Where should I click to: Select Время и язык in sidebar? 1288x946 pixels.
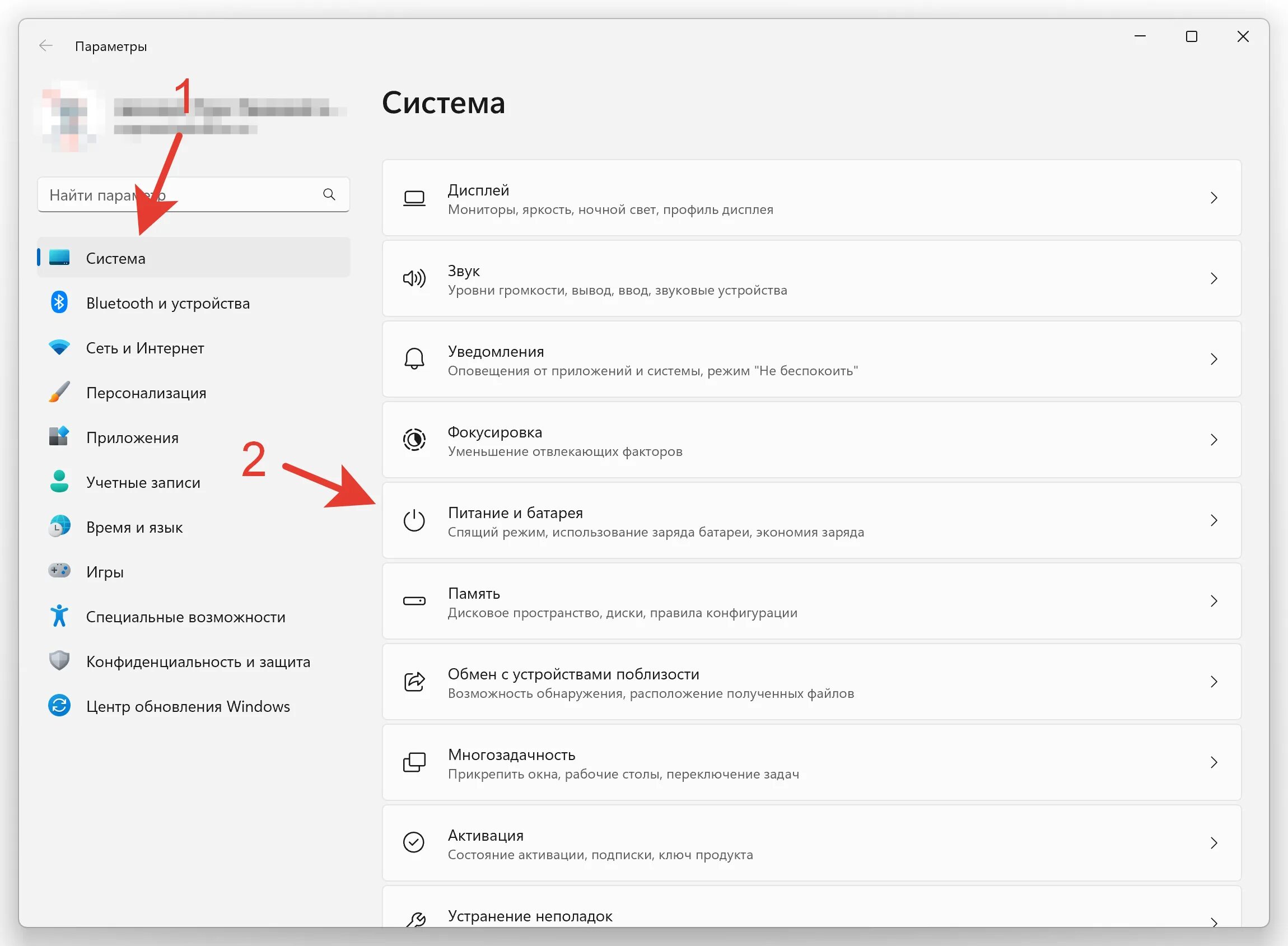[134, 527]
